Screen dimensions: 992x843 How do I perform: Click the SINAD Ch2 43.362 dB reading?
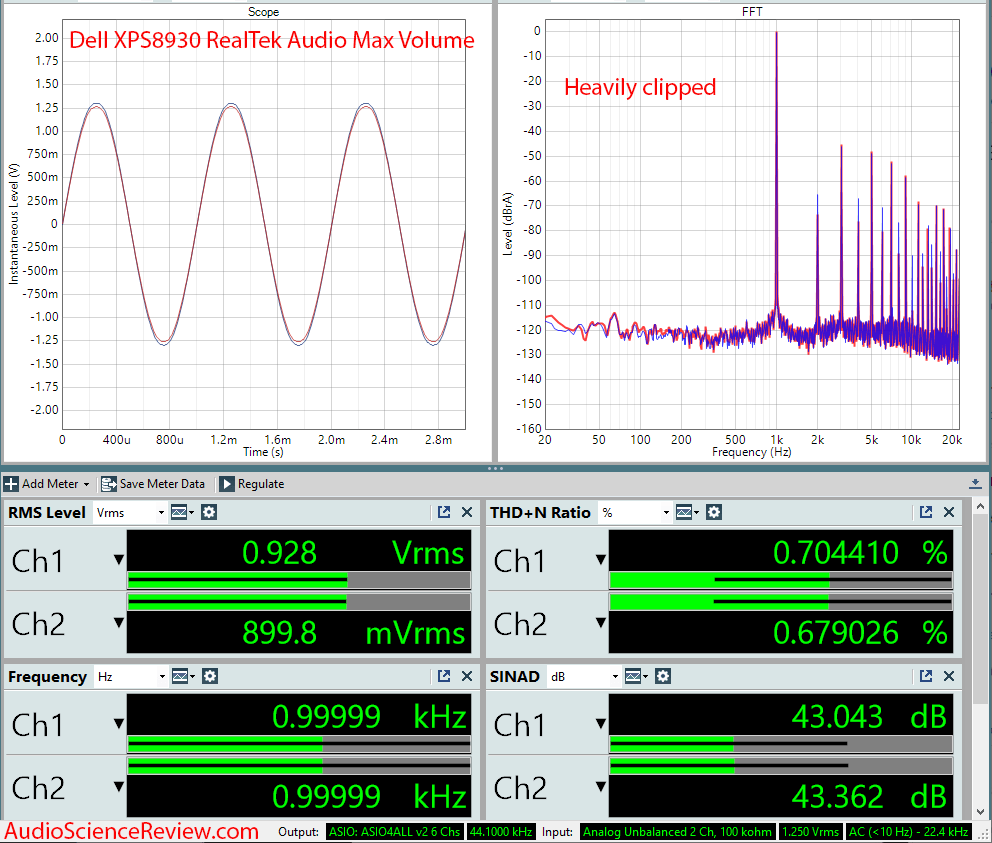tap(869, 796)
